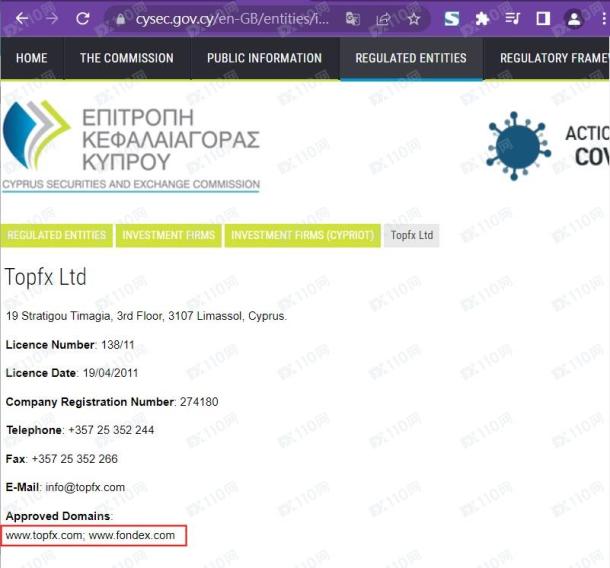610x568 pixels.
Task: Open REGULATED ENTITIES menu item
Action: click(x=411, y=58)
